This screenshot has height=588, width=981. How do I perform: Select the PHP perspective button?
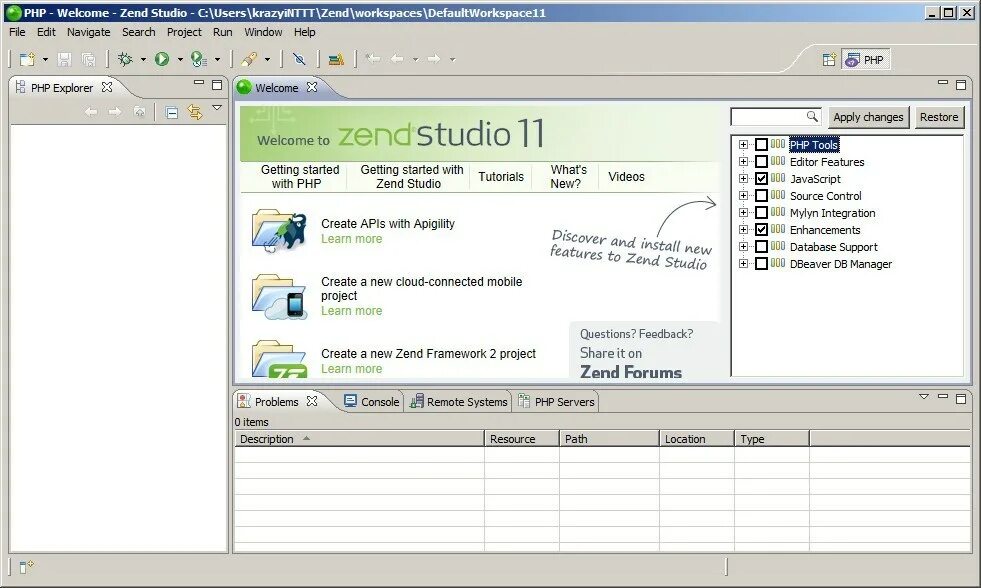click(x=865, y=60)
